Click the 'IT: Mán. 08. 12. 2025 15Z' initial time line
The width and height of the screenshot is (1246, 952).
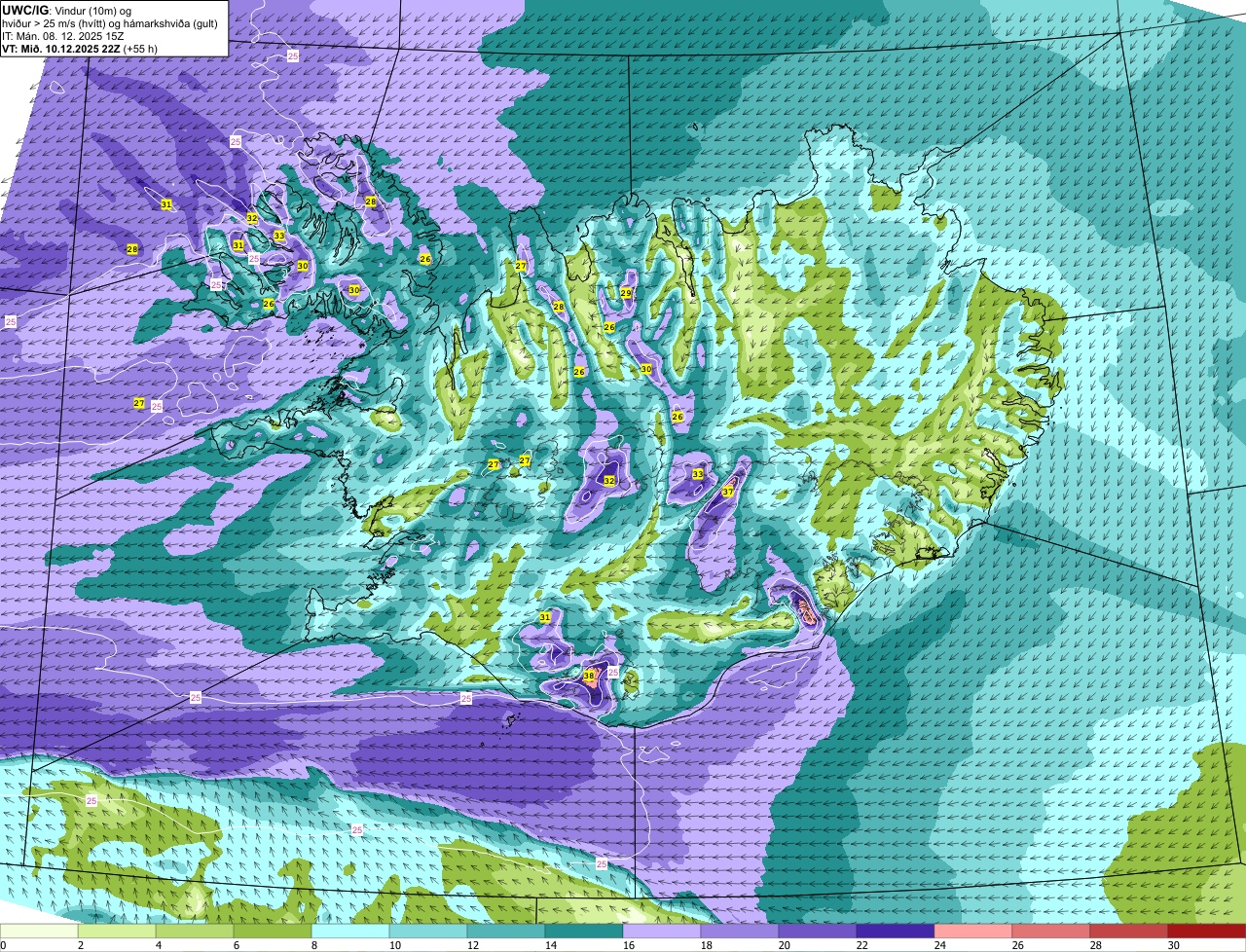(x=61, y=35)
